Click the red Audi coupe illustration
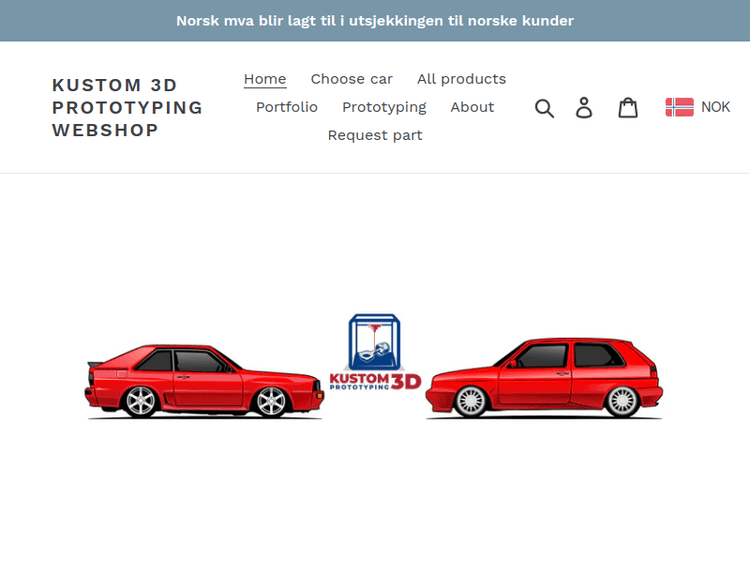This screenshot has width=750, height=563. coord(204,381)
